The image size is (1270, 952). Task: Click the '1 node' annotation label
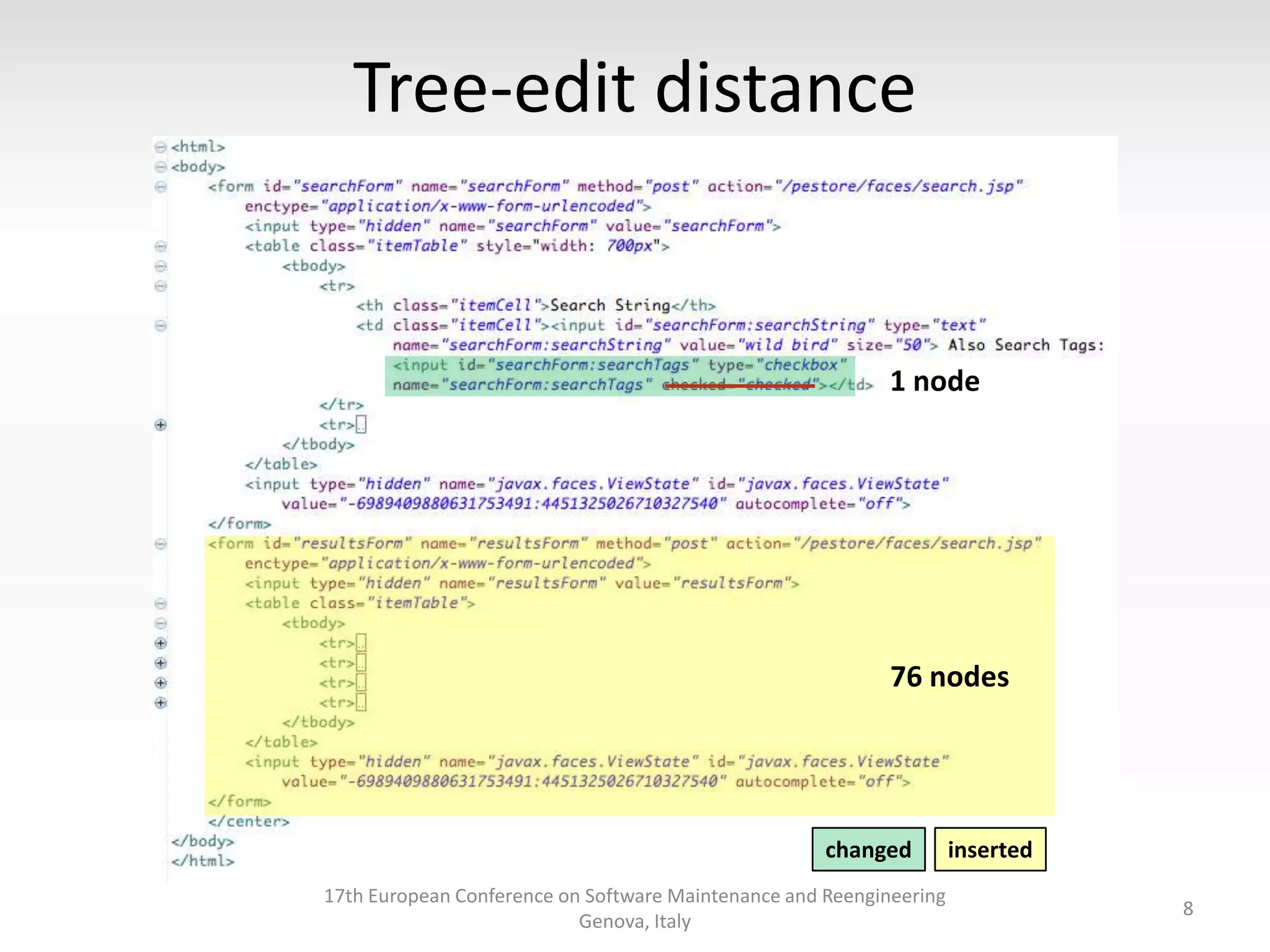935,381
